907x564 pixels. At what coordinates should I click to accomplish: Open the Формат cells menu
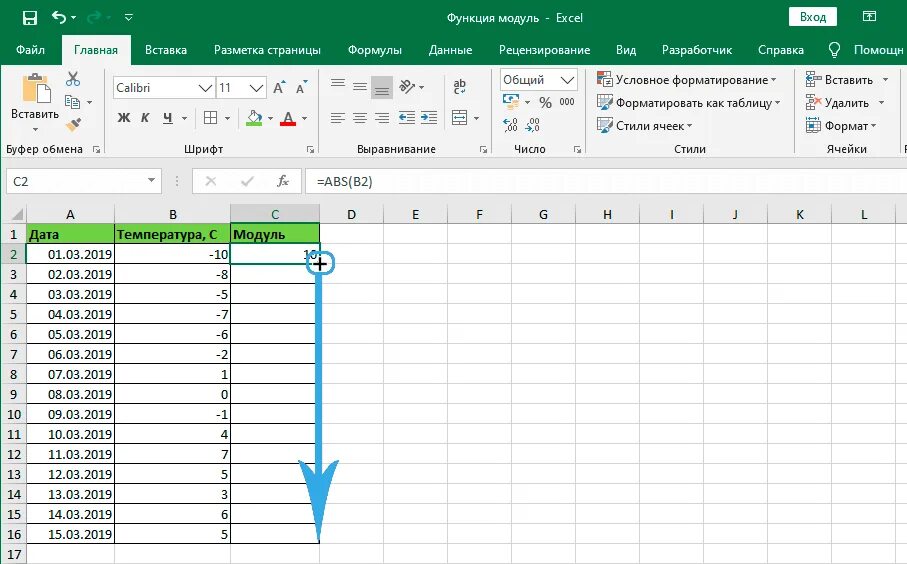pos(841,126)
